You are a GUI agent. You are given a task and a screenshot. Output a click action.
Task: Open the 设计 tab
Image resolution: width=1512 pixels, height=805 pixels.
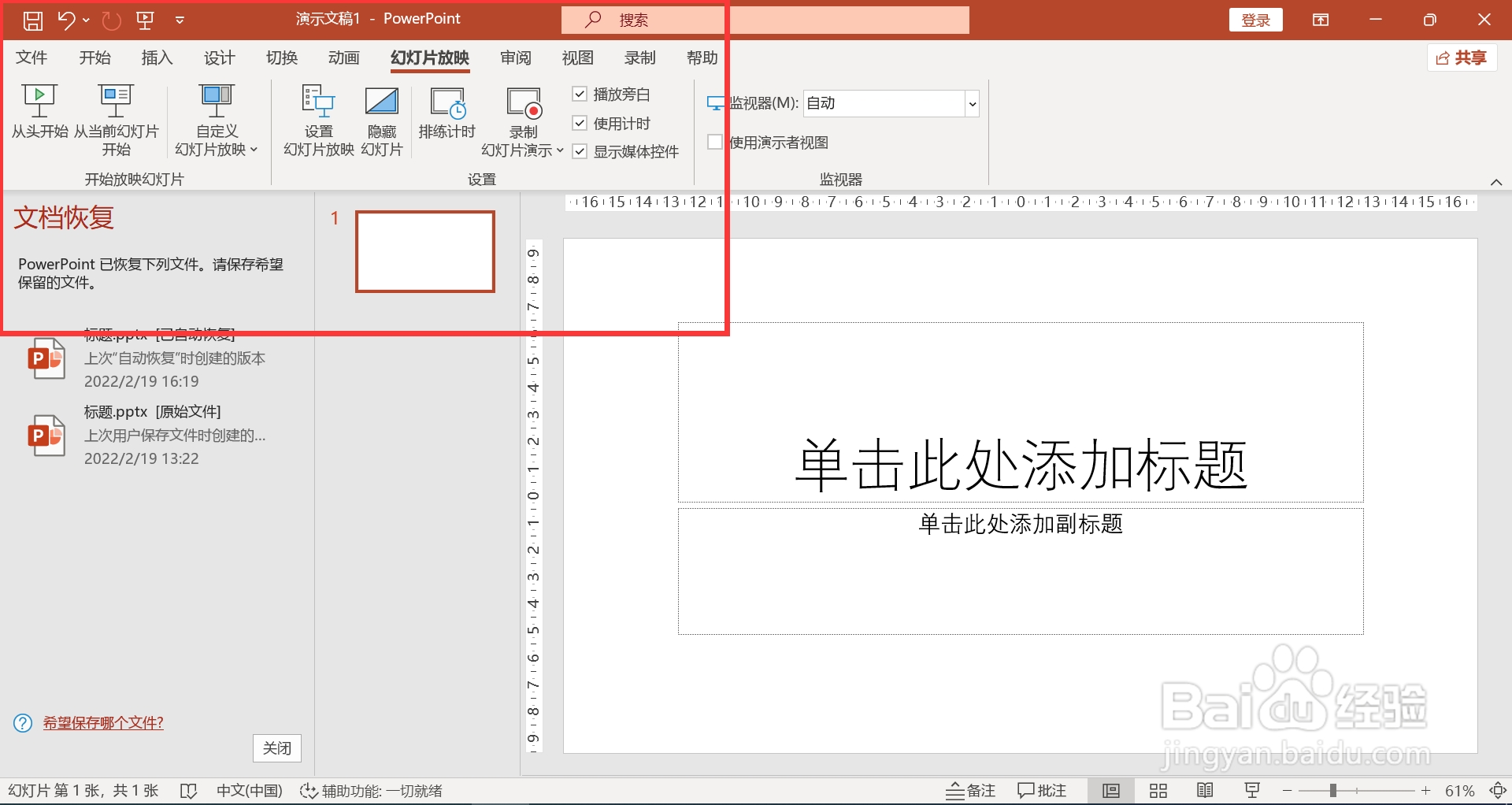[219, 57]
